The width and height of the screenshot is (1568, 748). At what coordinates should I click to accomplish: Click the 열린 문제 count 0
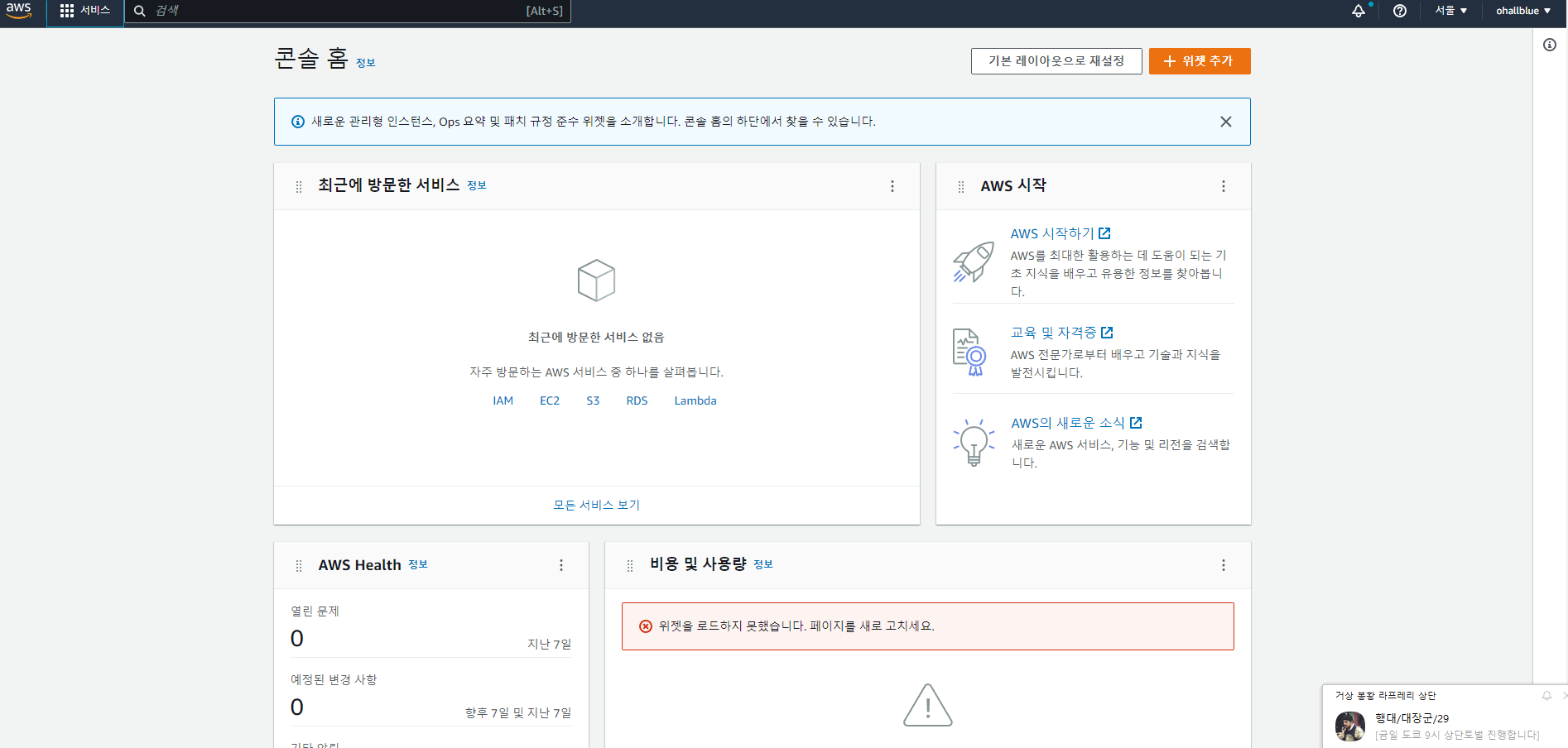[297, 639]
